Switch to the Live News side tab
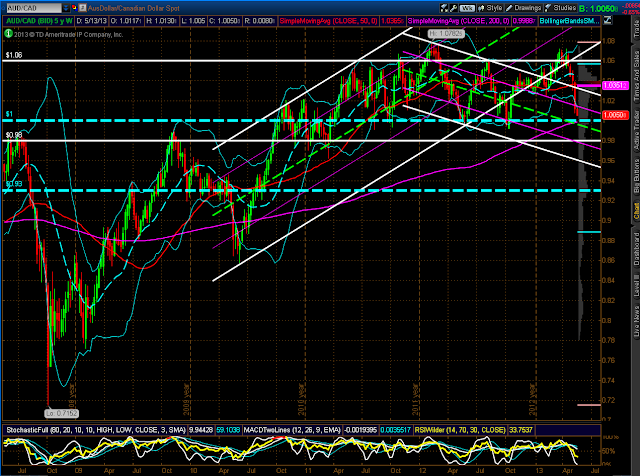 tap(636, 322)
